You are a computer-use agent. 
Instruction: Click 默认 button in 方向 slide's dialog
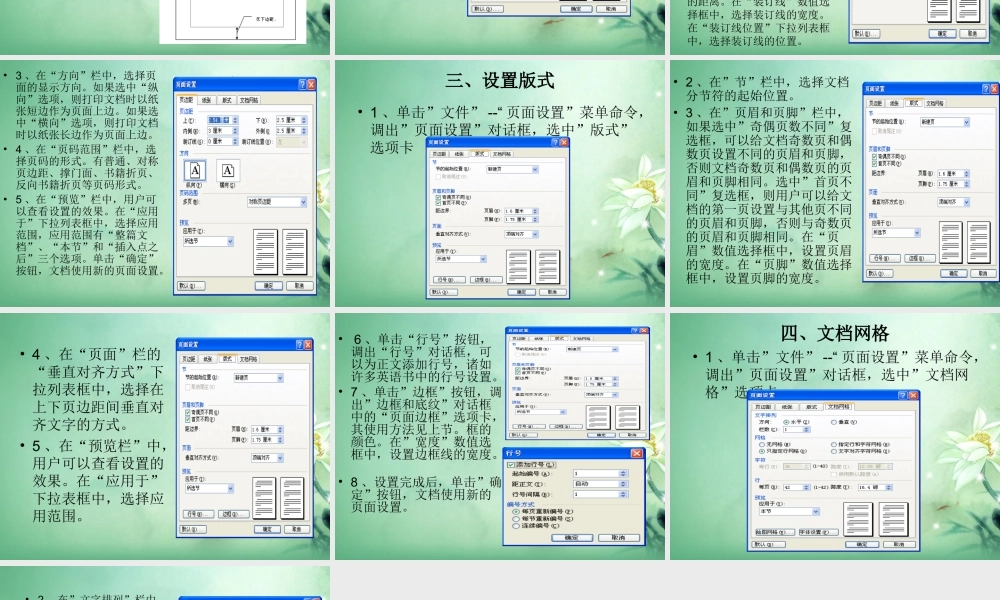pyautogui.click(x=191, y=286)
